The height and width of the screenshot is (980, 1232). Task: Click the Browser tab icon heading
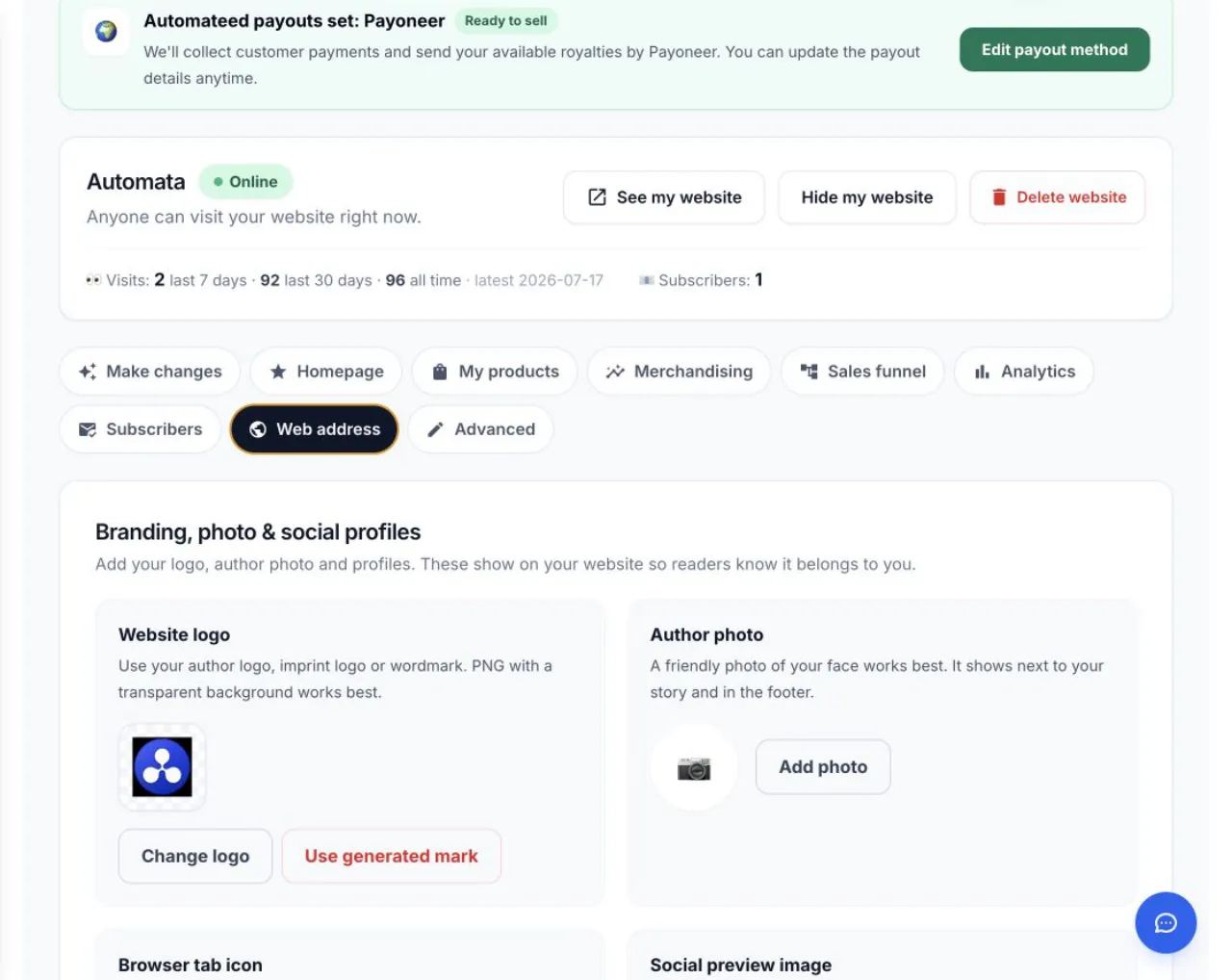pyautogui.click(x=191, y=966)
